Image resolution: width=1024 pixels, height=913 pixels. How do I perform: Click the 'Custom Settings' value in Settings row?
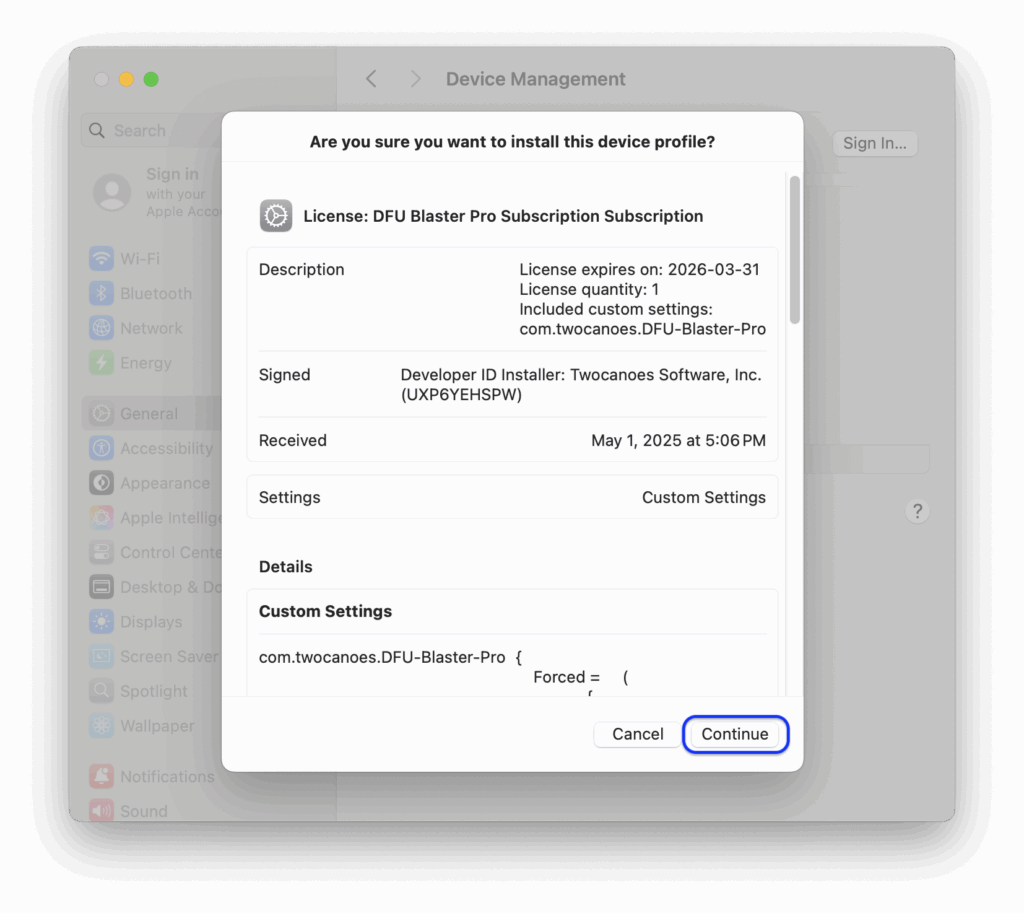[703, 498]
